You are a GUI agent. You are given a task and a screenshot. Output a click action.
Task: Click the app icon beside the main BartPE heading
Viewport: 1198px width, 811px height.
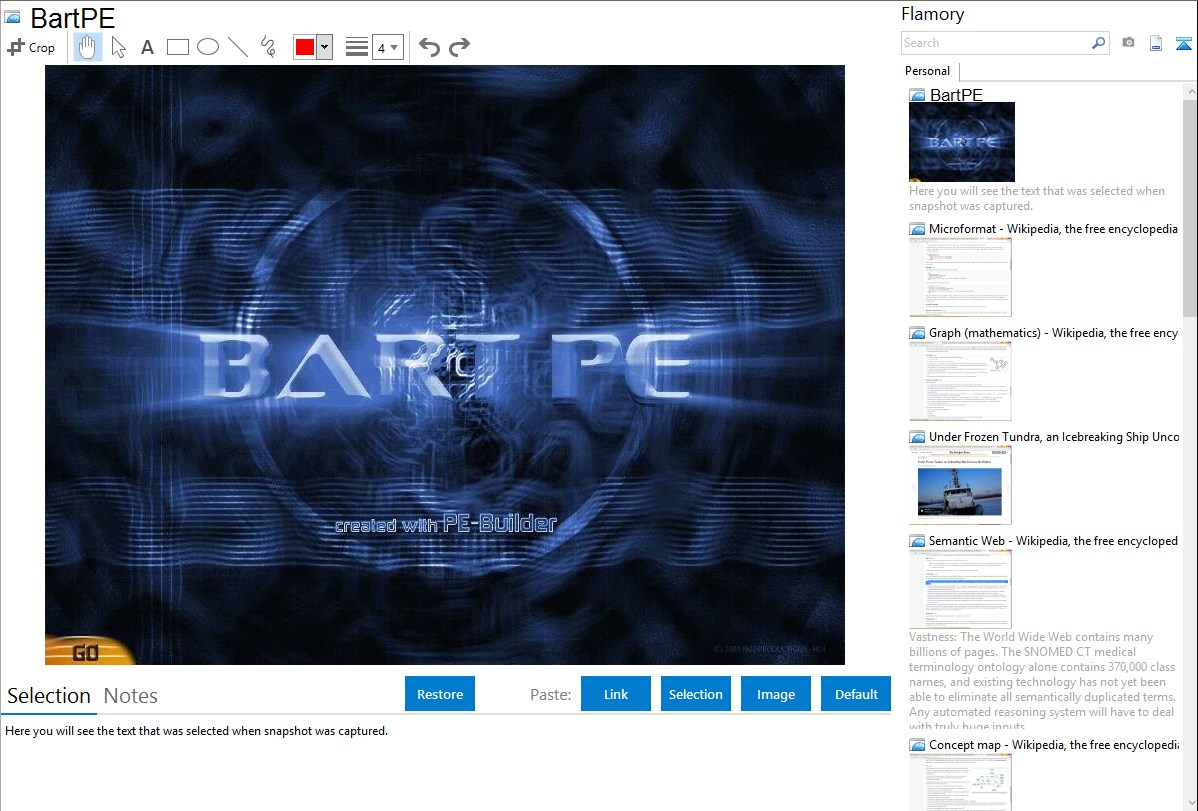(x=12, y=17)
